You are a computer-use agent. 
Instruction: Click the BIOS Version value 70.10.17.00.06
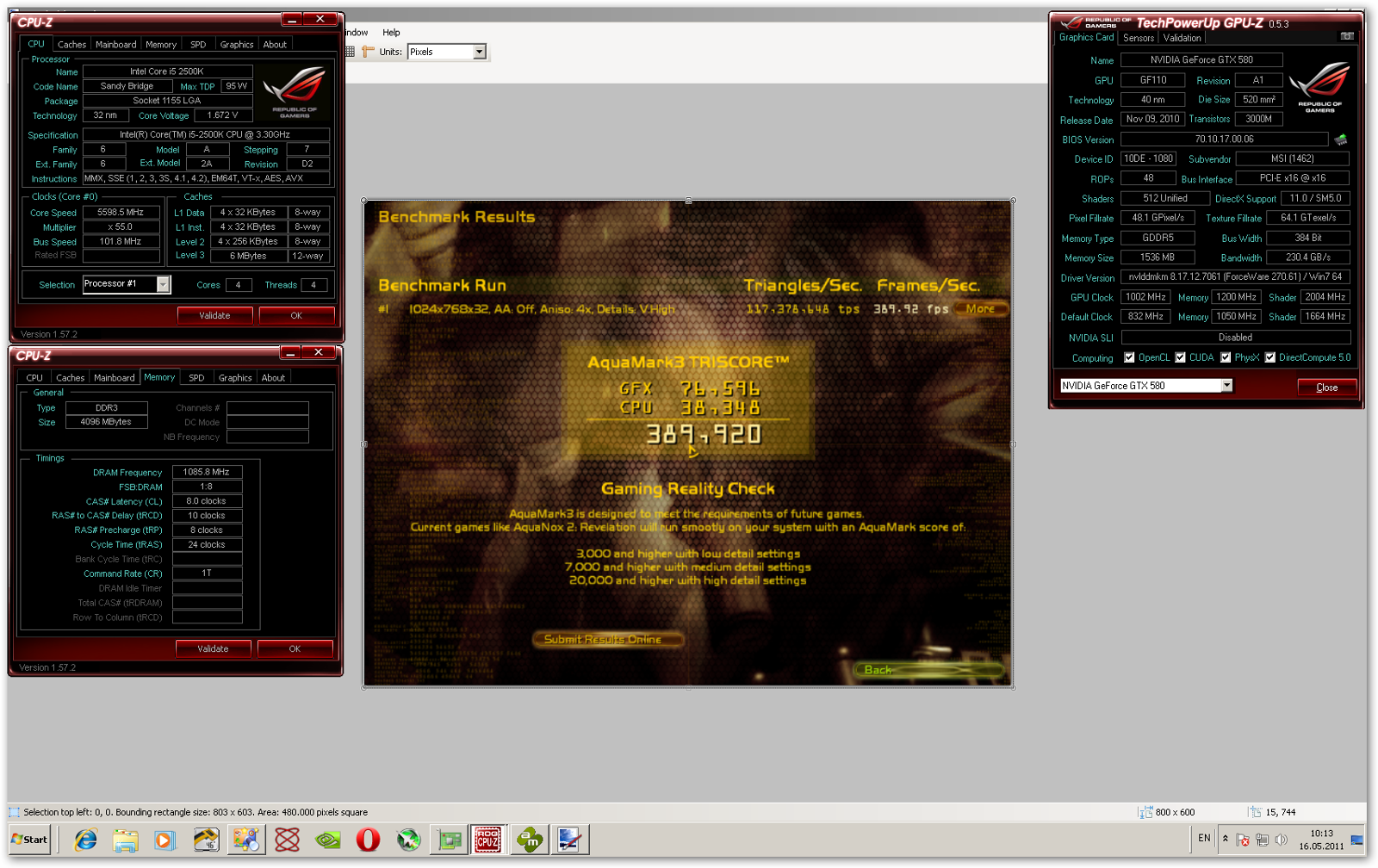pos(1224,139)
